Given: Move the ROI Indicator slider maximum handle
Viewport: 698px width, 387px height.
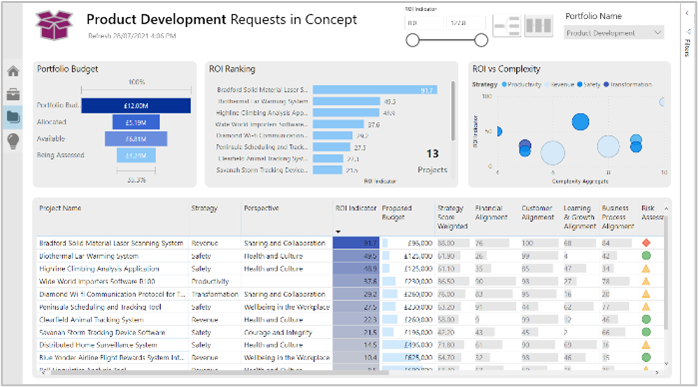Looking at the screenshot, I should [481, 41].
